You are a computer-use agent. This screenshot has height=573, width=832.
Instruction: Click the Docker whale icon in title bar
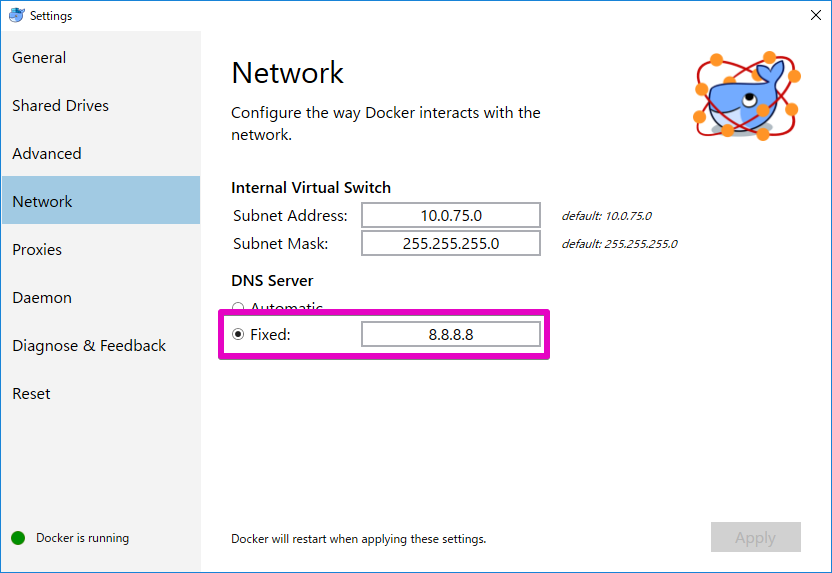coord(16,15)
